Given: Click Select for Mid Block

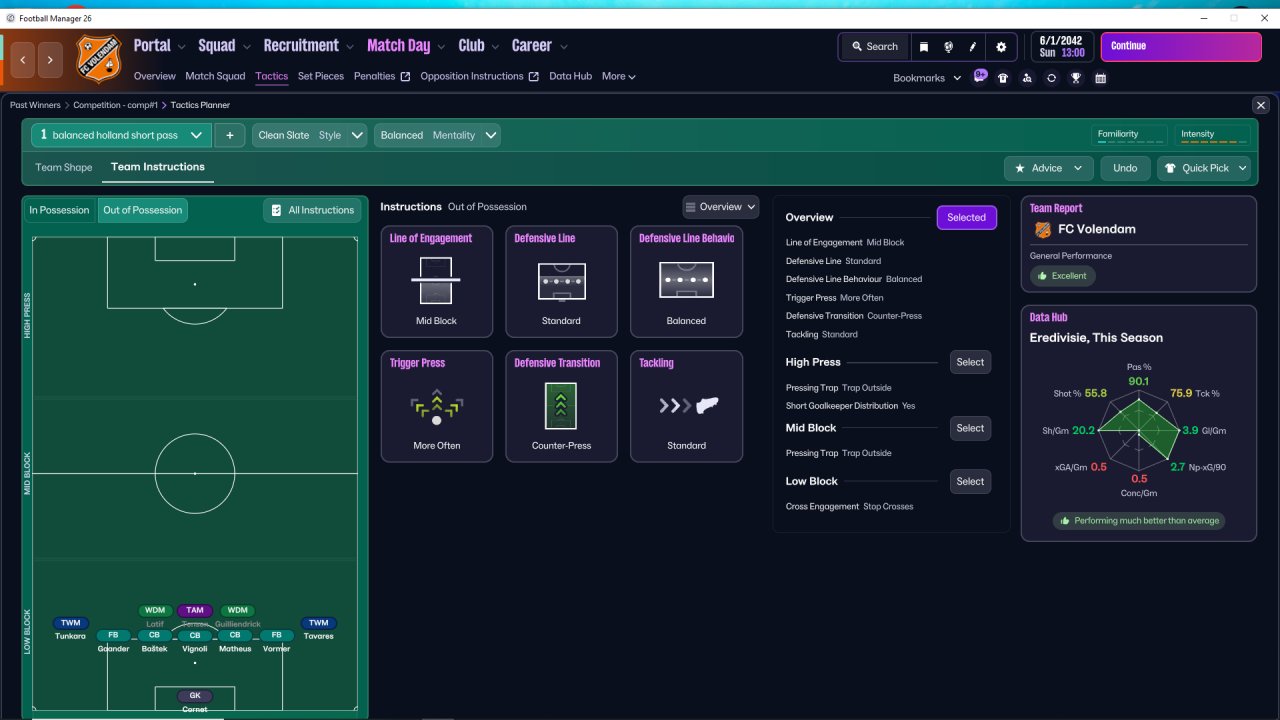Looking at the screenshot, I should pyautogui.click(x=970, y=428).
